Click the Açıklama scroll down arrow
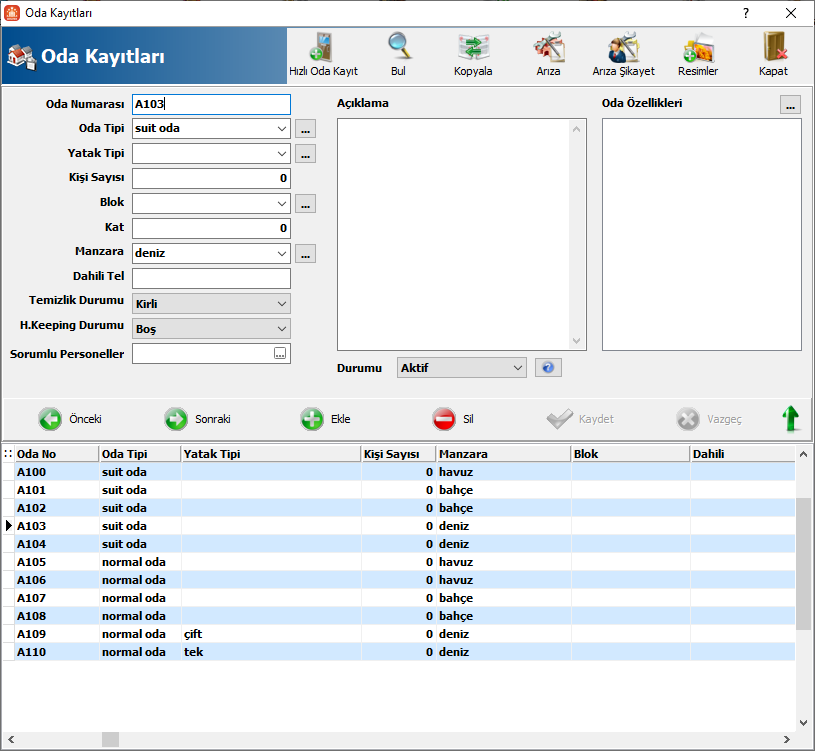 pyautogui.click(x=576, y=341)
